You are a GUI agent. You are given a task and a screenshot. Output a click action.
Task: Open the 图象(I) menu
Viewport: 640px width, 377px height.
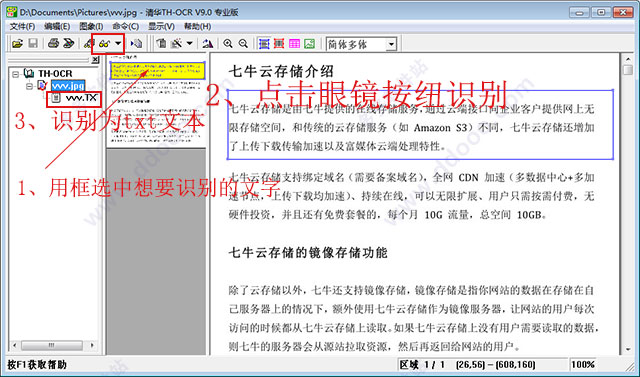click(91, 27)
